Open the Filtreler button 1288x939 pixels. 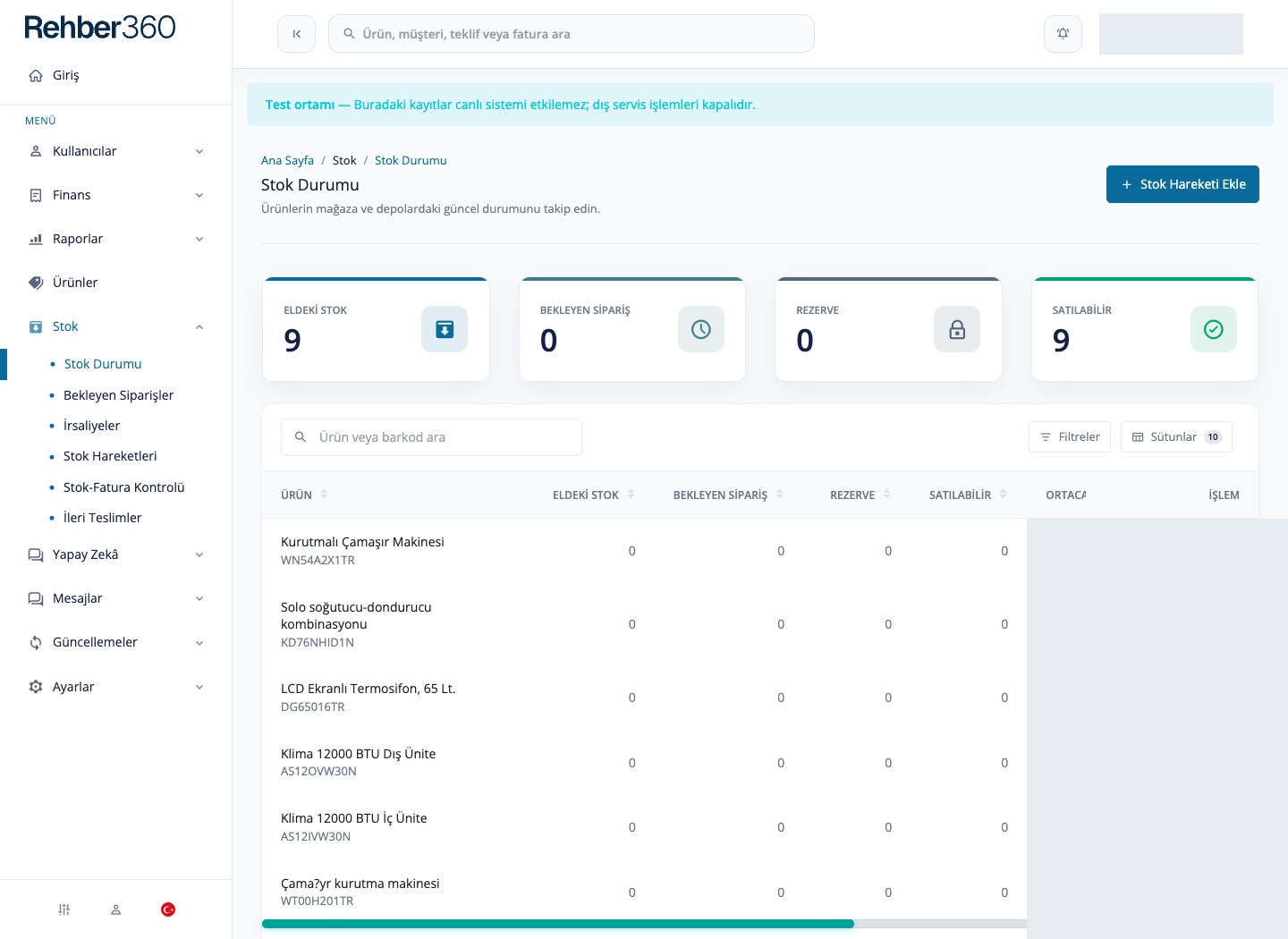click(1070, 437)
